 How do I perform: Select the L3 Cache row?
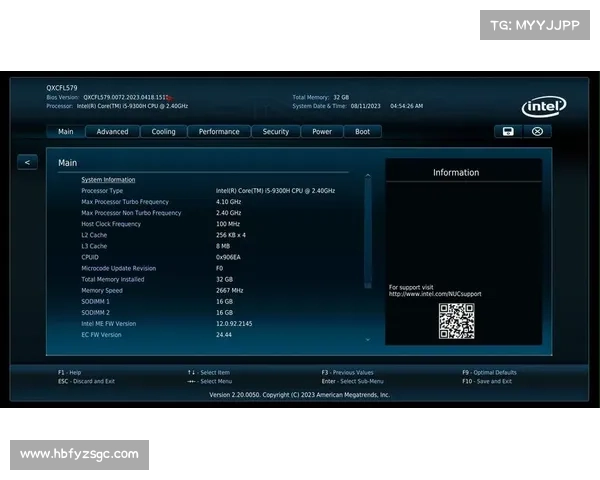pyautogui.click(x=155, y=246)
